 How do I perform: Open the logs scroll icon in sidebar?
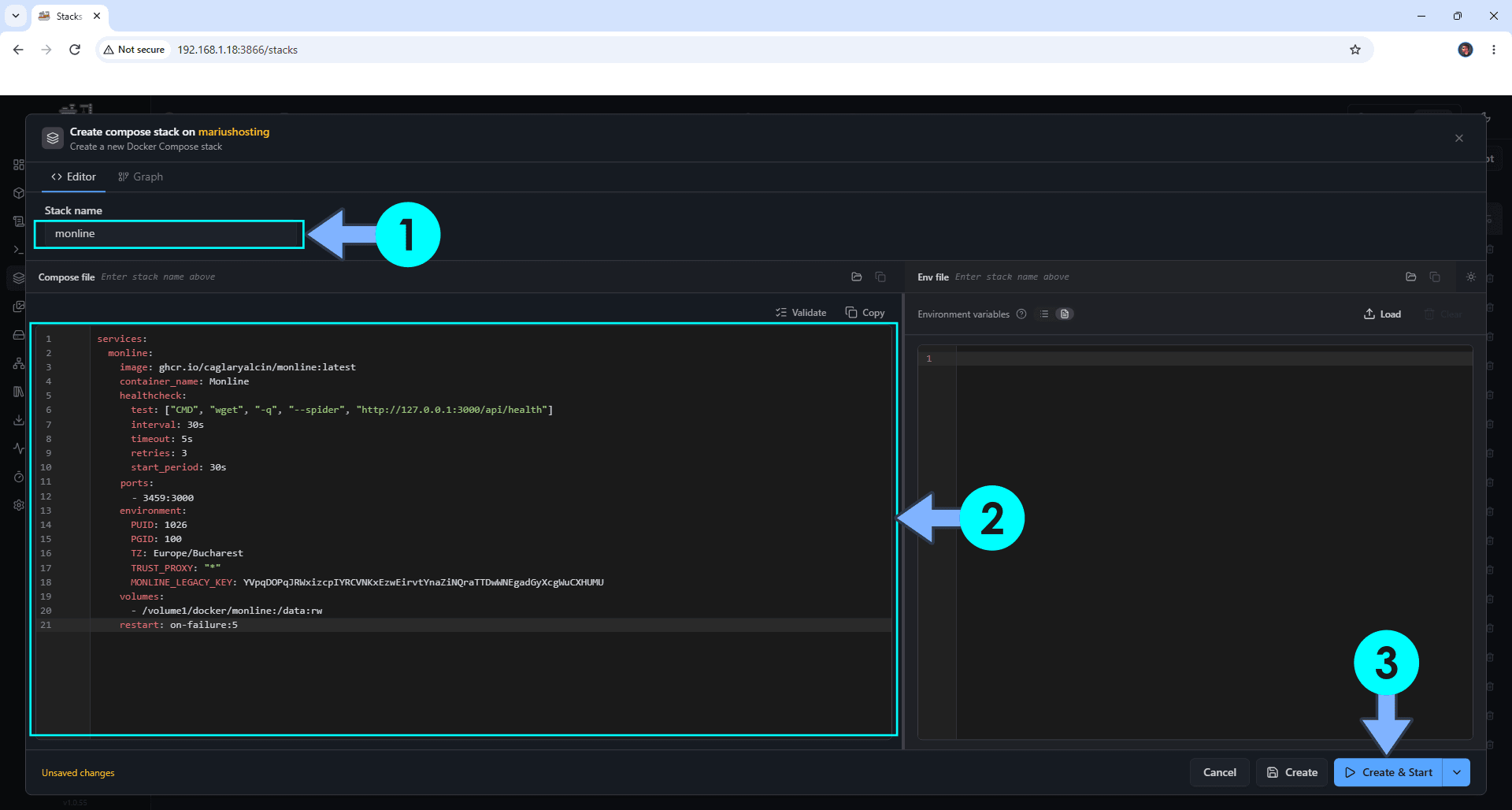point(19,221)
